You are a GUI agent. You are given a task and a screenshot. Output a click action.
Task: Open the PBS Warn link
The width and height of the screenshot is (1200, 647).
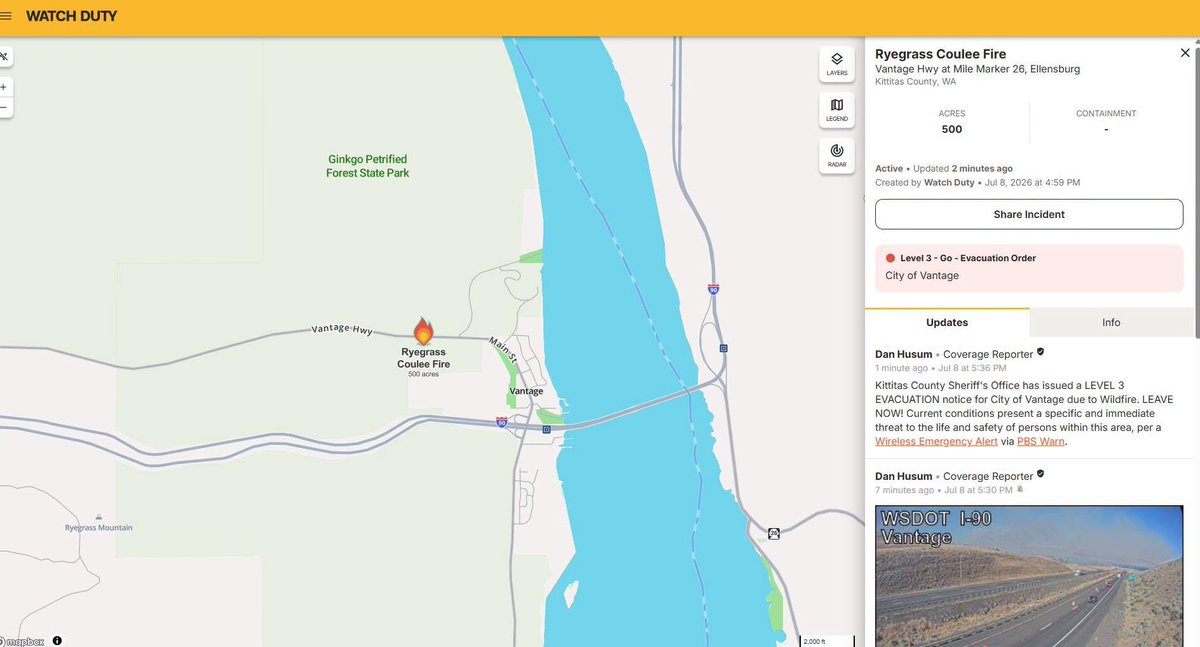(1040, 441)
